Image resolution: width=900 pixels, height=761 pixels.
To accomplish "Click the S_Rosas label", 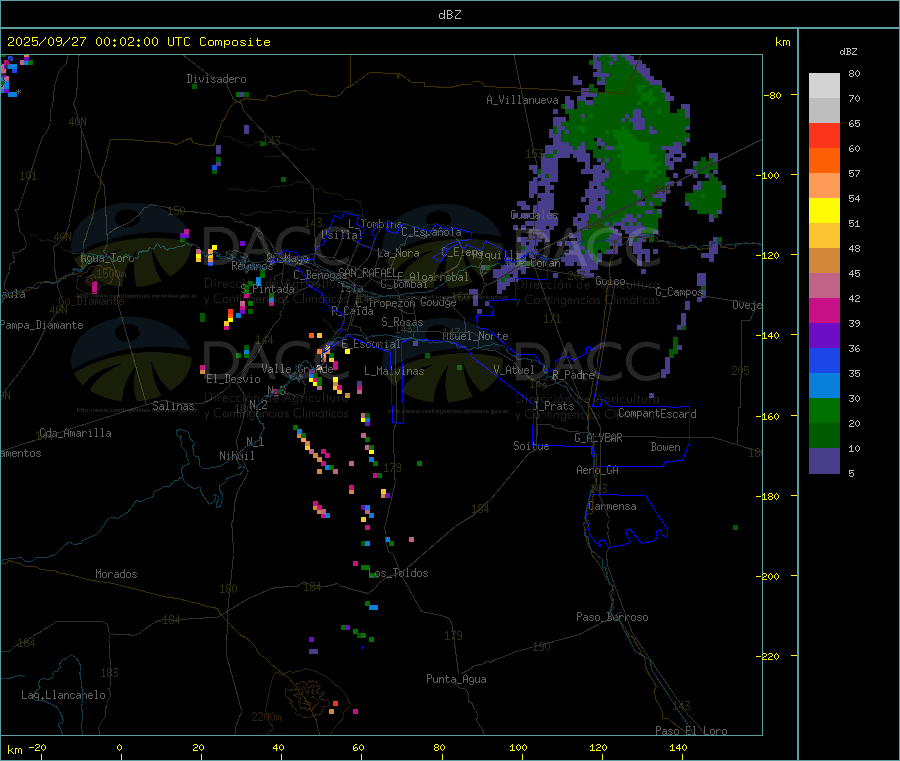I will tap(402, 322).
